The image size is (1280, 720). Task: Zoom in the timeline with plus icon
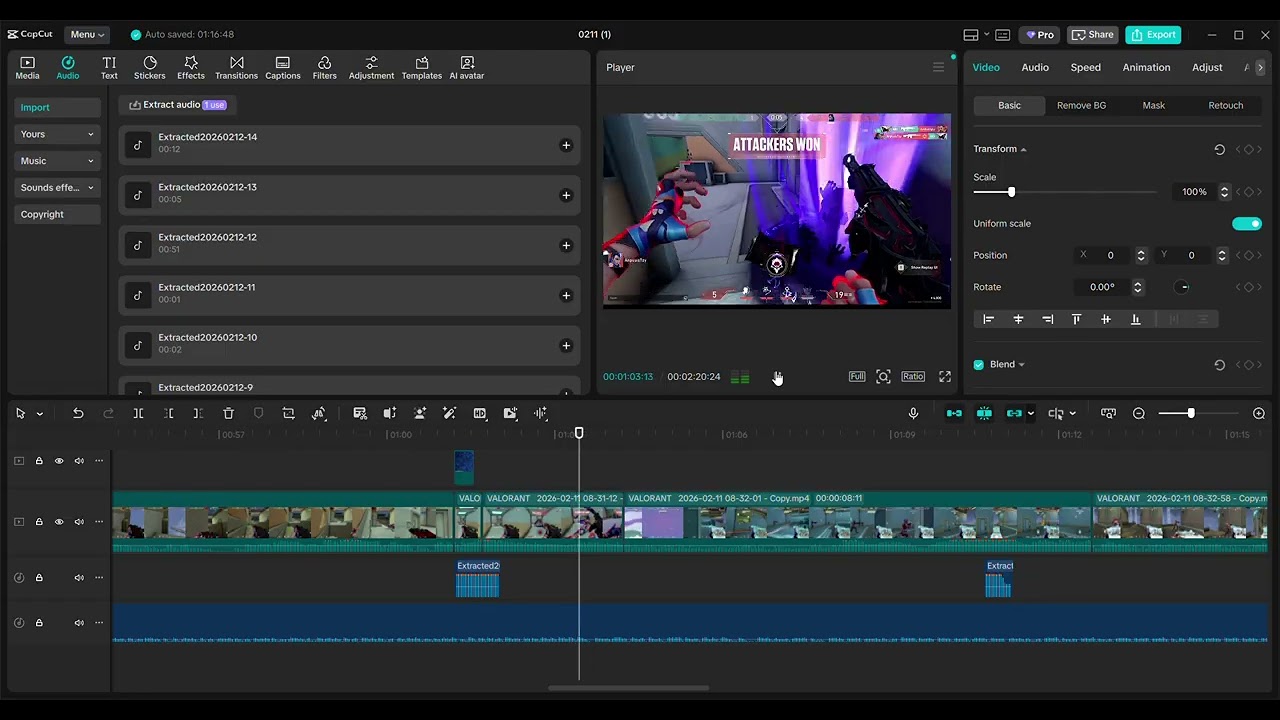tap(1259, 413)
